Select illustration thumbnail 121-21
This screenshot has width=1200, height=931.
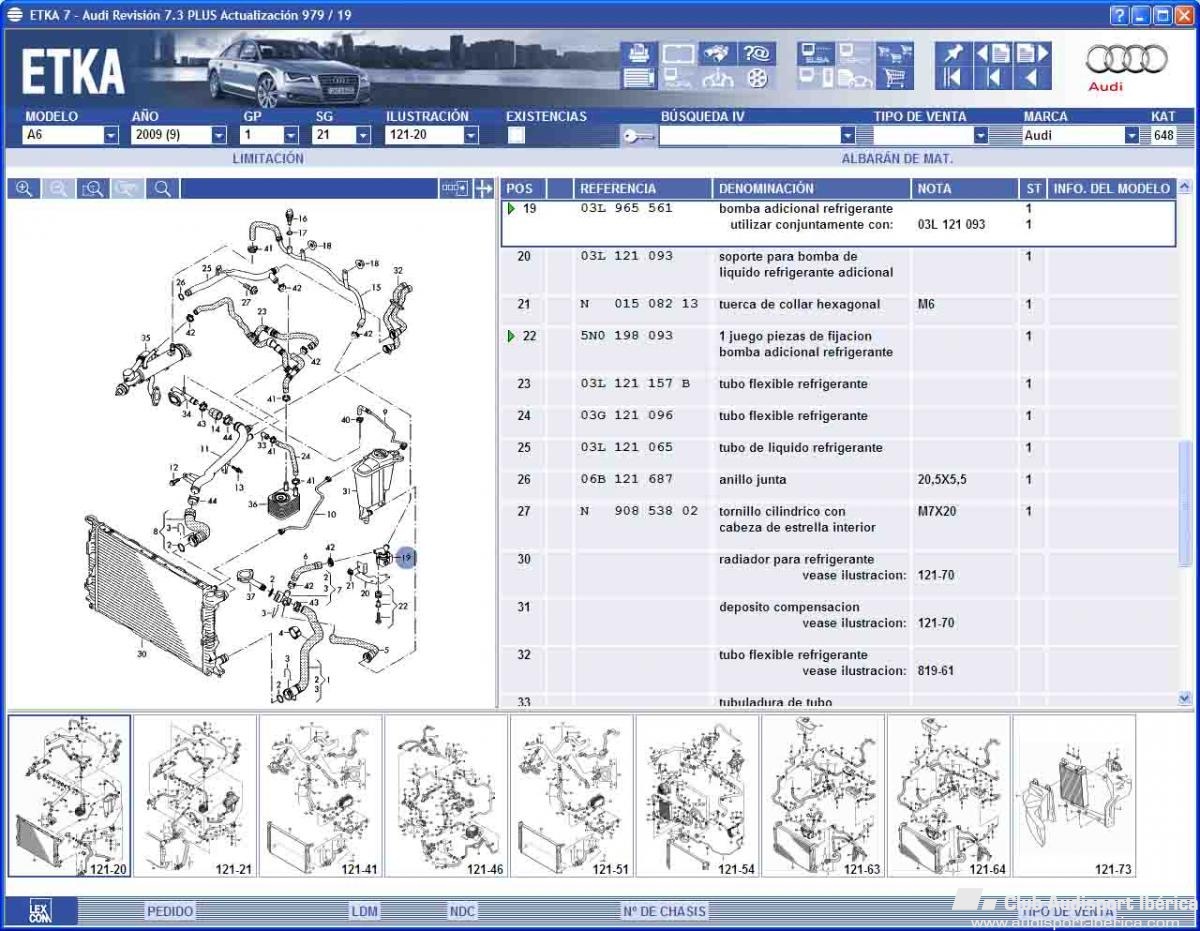pos(195,796)
